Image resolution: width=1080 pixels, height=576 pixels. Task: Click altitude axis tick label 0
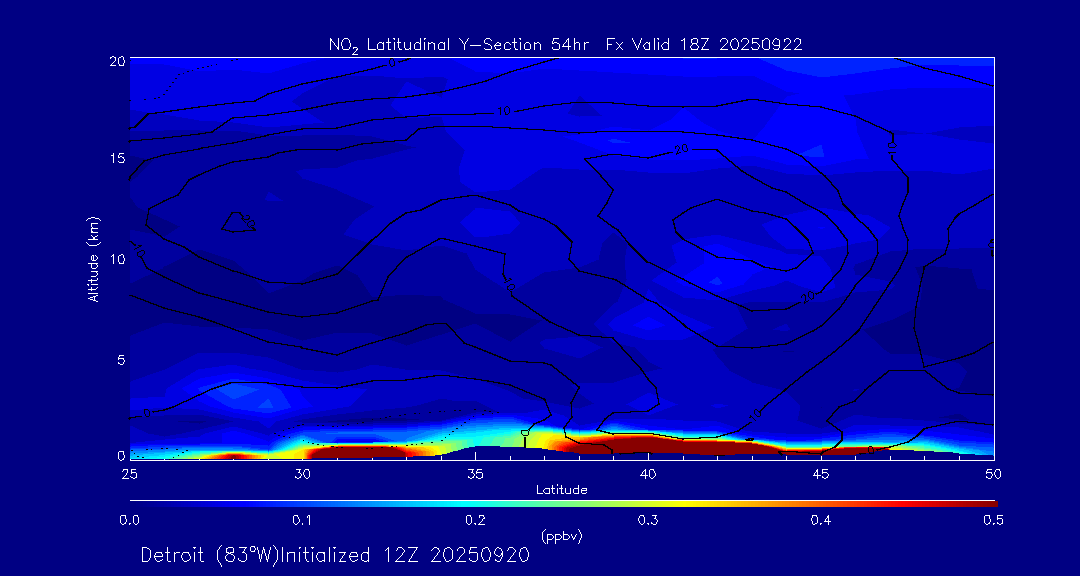(121, 455)
